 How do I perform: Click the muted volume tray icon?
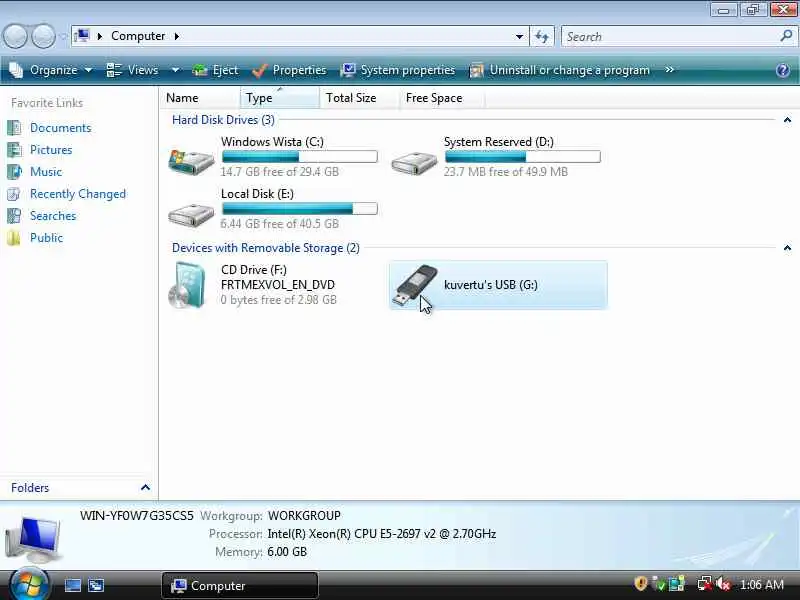click(x=723, y=584)
